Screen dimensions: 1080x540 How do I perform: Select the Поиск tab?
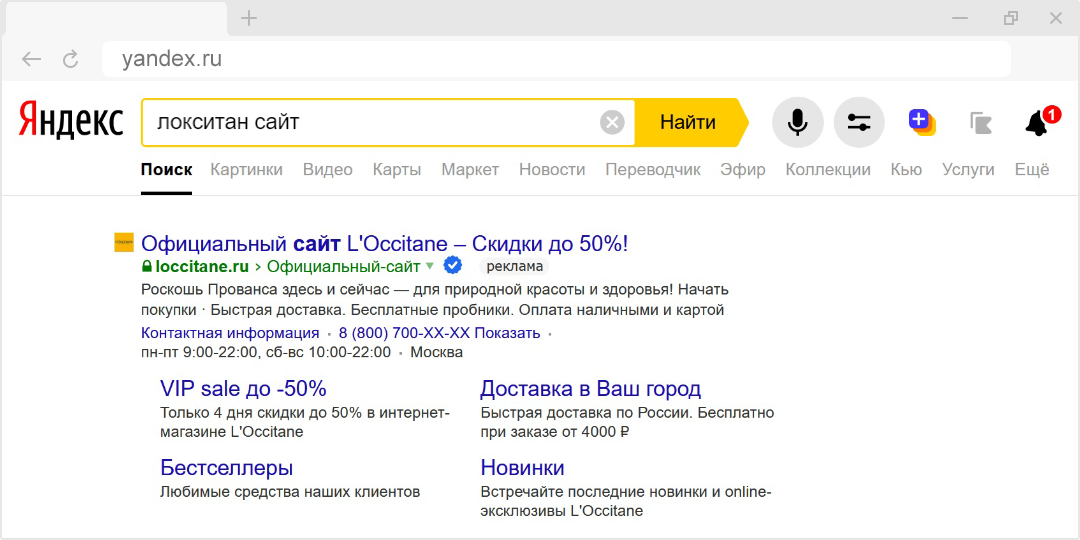click(x=167, y=169)
